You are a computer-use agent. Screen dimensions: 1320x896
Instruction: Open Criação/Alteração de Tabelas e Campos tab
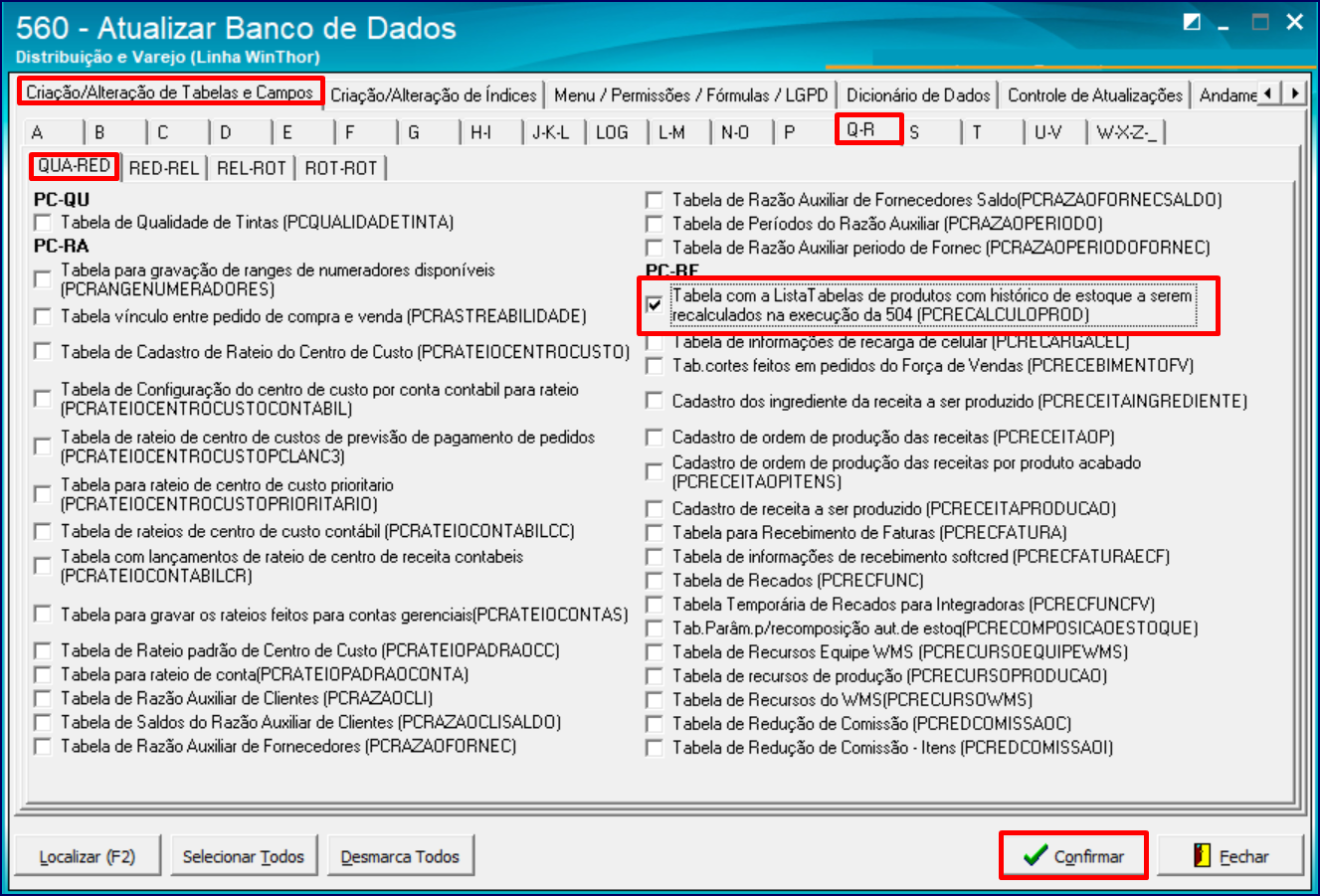pos(170,92)
